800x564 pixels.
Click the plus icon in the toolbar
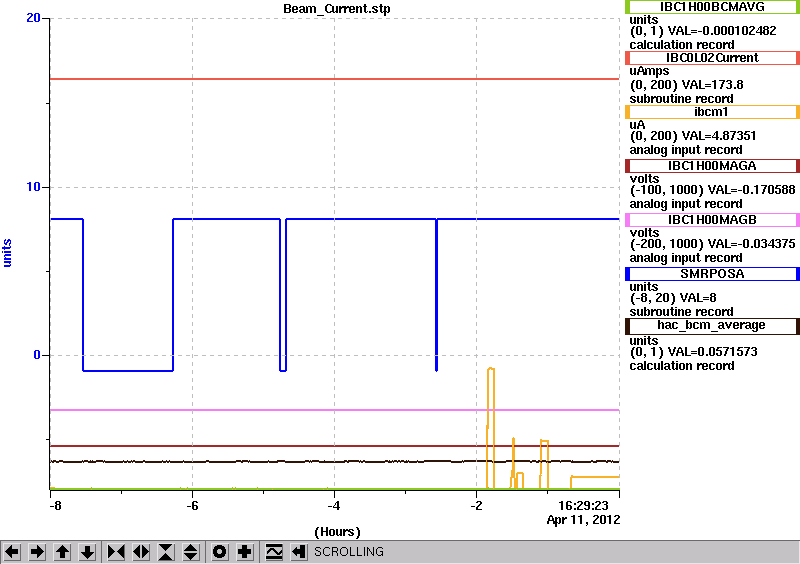click(245, 552)
